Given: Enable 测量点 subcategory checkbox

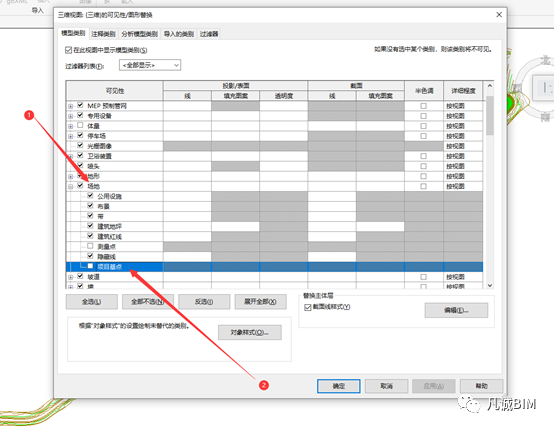Looking at the screenshot, I should coord(90,246).
